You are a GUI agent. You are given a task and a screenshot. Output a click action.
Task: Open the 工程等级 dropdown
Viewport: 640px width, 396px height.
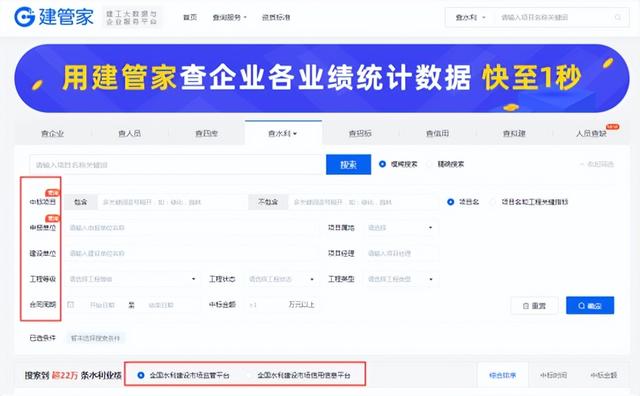coord(133,279)
